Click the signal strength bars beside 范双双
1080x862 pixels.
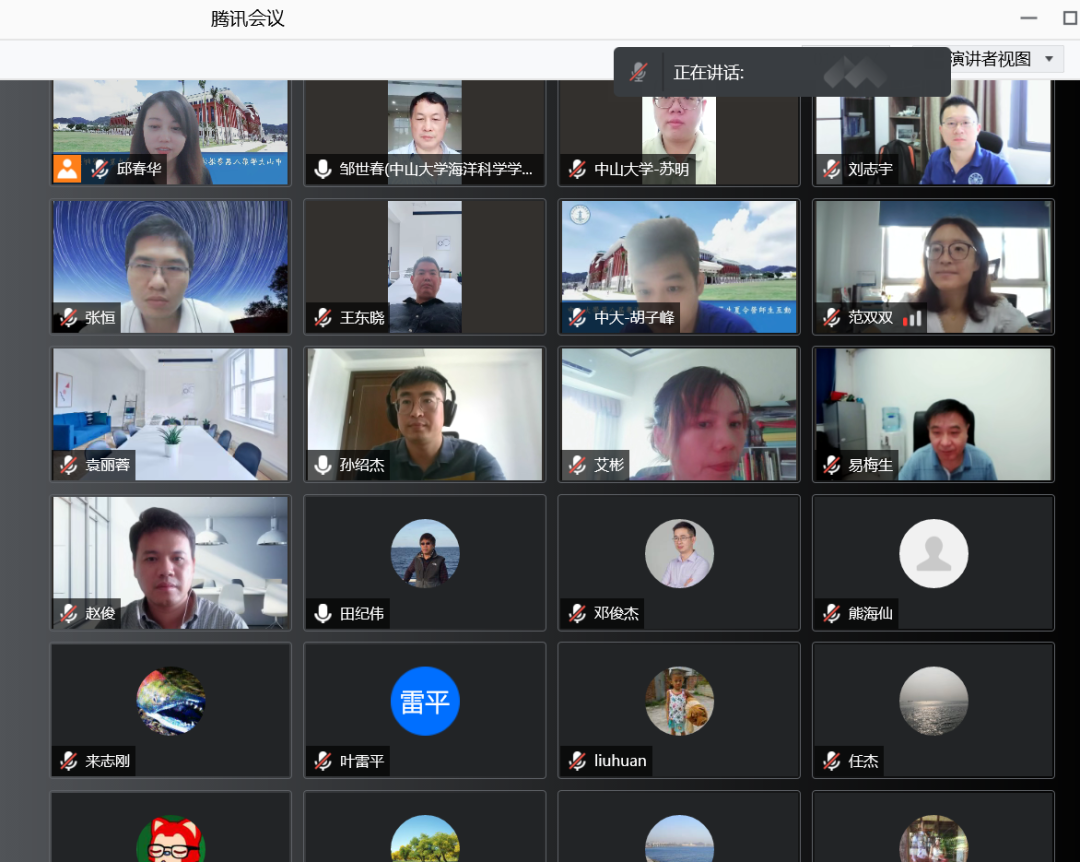[x=912, y=318]
